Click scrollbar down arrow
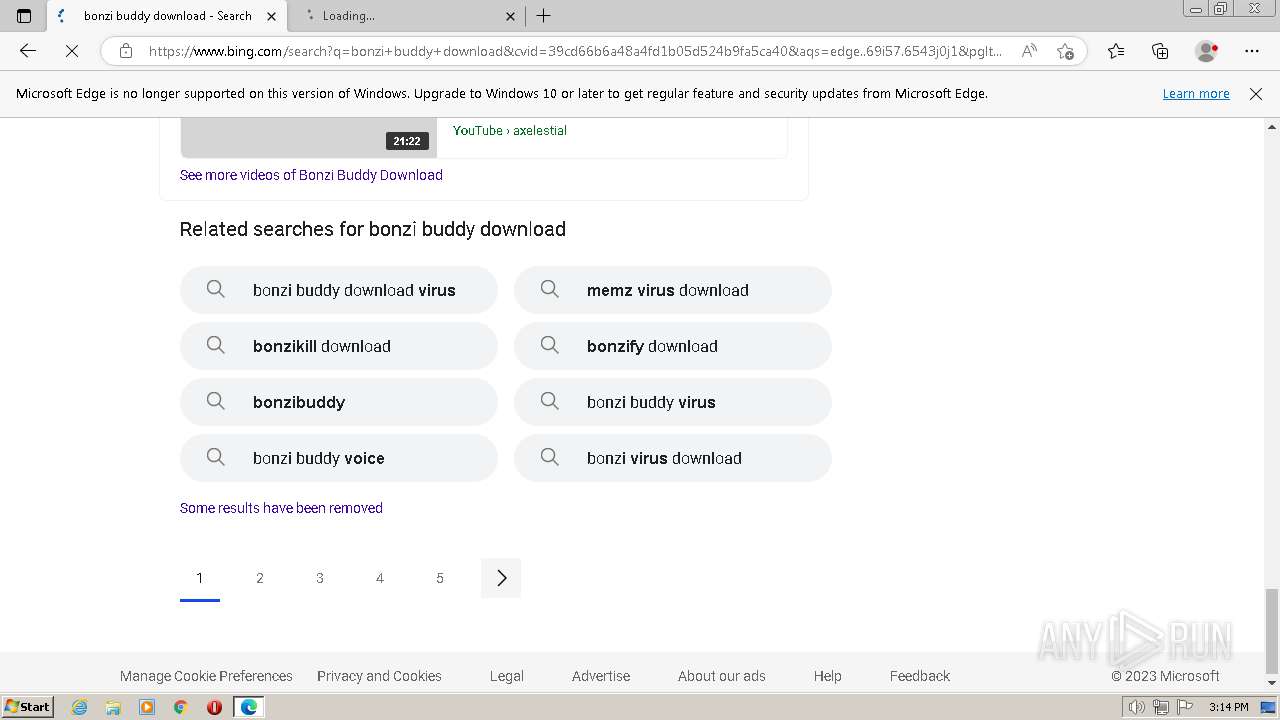 tap(1272, 684)
